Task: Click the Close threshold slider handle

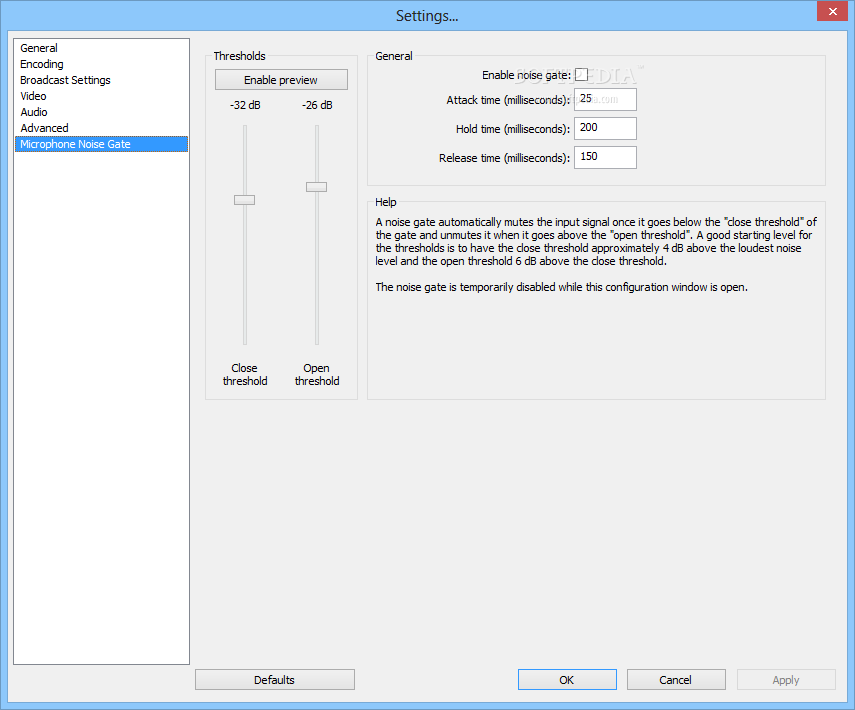Action: pyautogui.click(x=244, y=200)
